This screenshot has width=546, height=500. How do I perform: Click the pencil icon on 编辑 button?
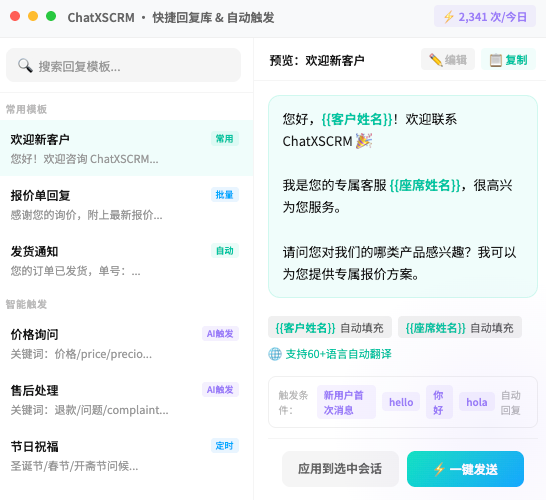point(436,60)
